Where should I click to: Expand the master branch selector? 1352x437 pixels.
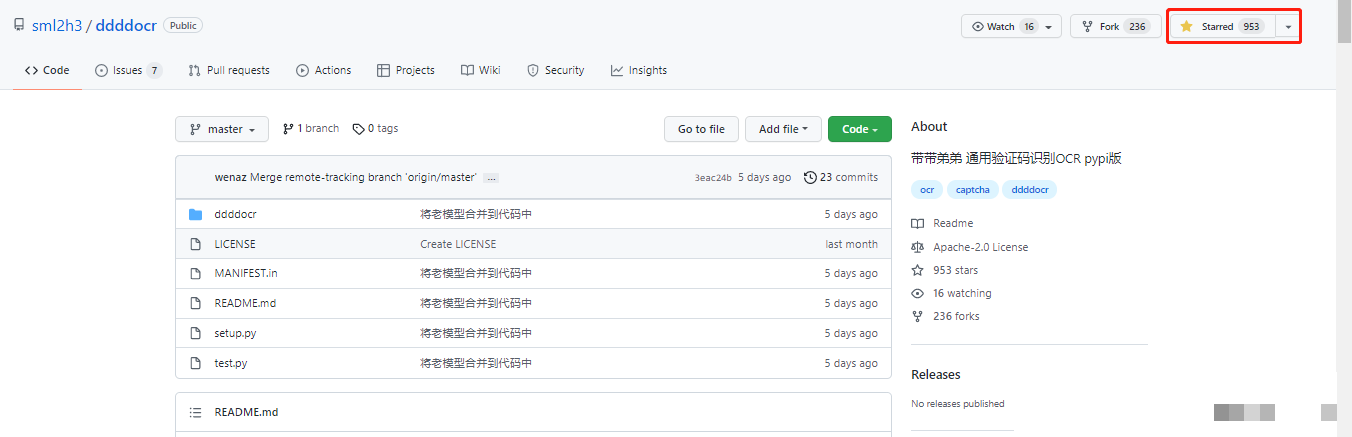[222, 129]
